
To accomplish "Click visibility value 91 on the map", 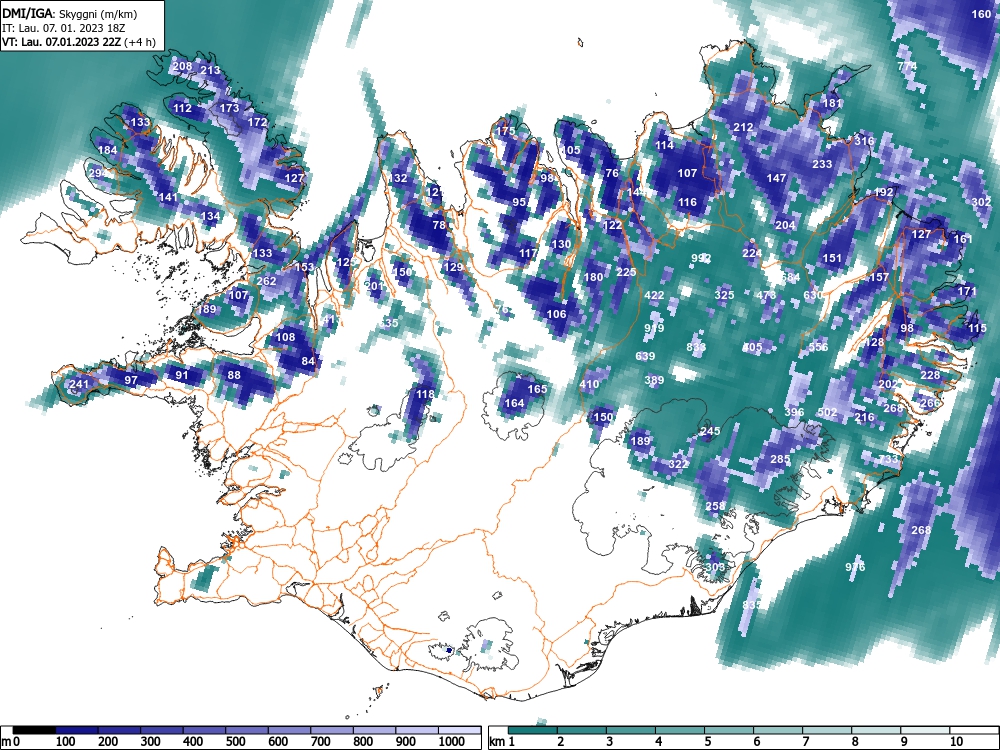I will pos(182,375).
